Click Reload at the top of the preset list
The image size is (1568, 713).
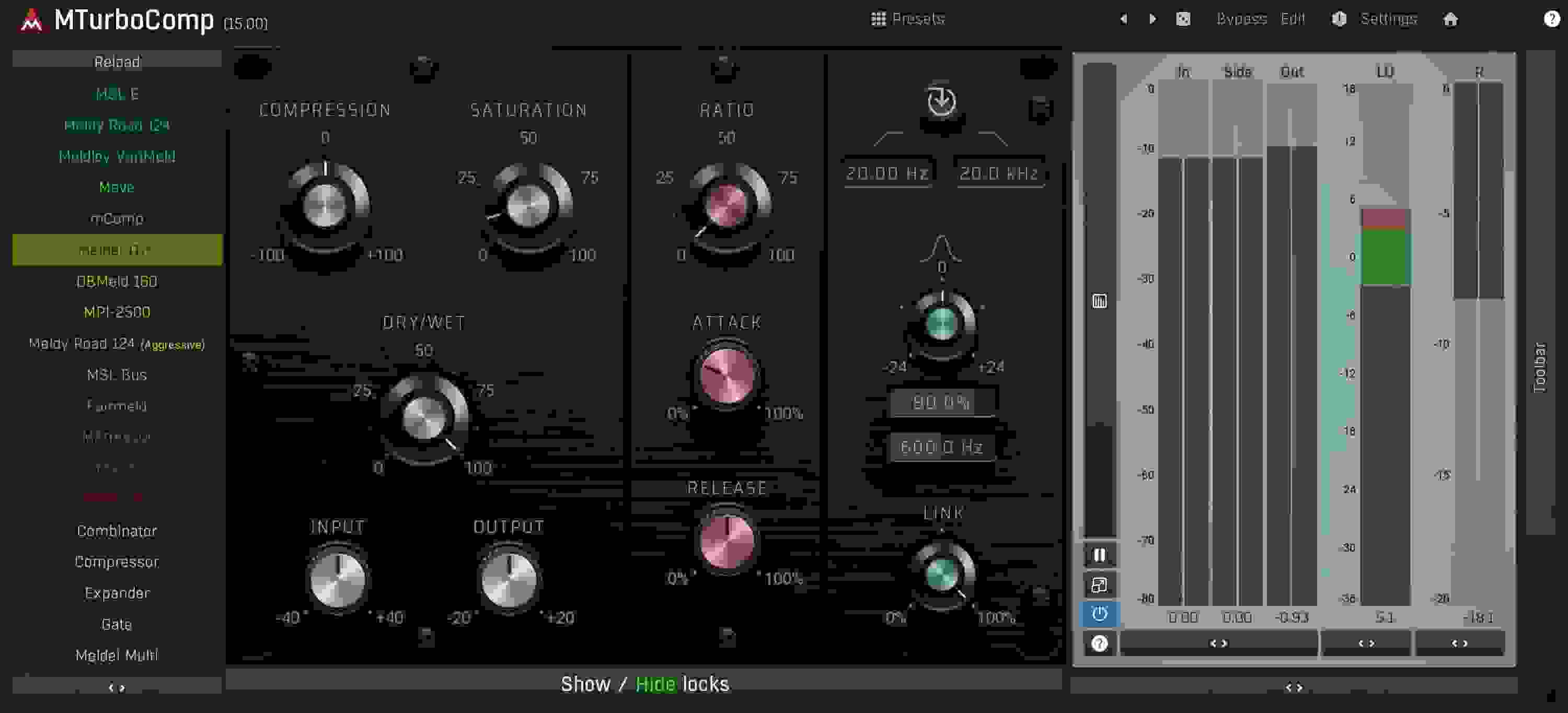(x=116, y=61)
